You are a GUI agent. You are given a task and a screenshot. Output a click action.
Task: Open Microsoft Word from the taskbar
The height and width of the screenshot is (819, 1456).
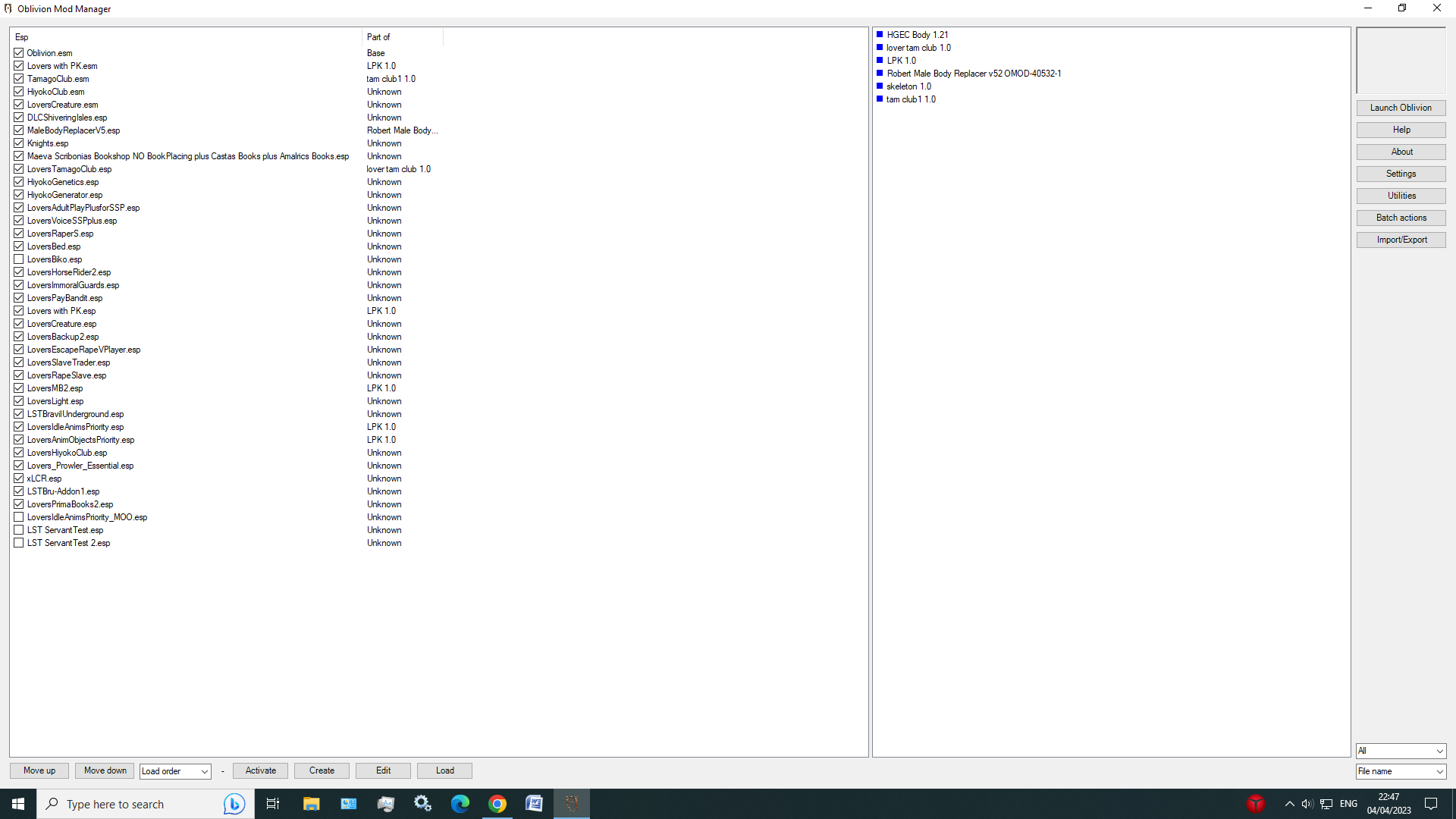pos(535,804)
